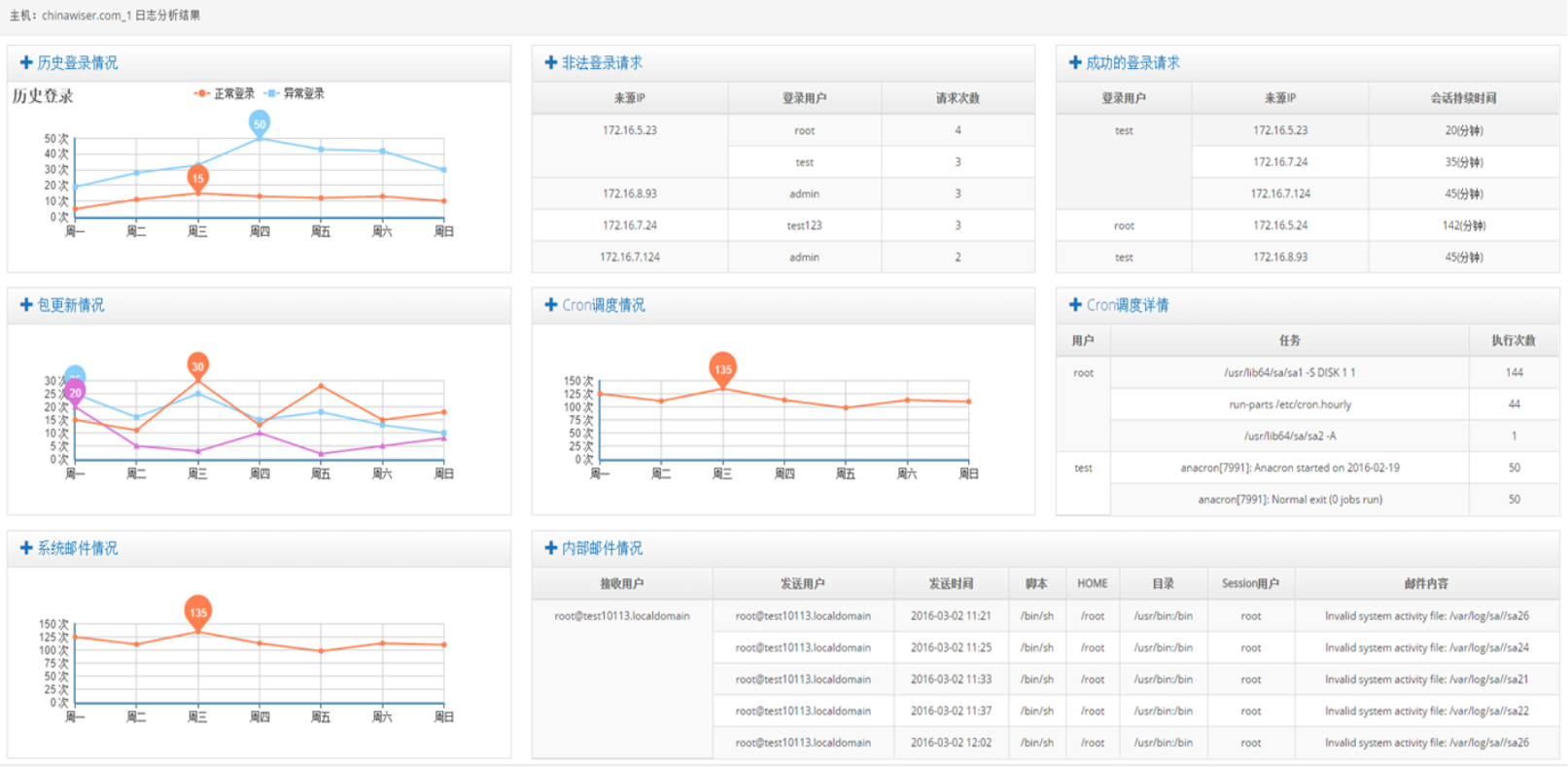Select the /usr/lib64/sa/sa1 -S DISK 1 1 task
The image size is (1568, 767).
[x=1289, y=372]
